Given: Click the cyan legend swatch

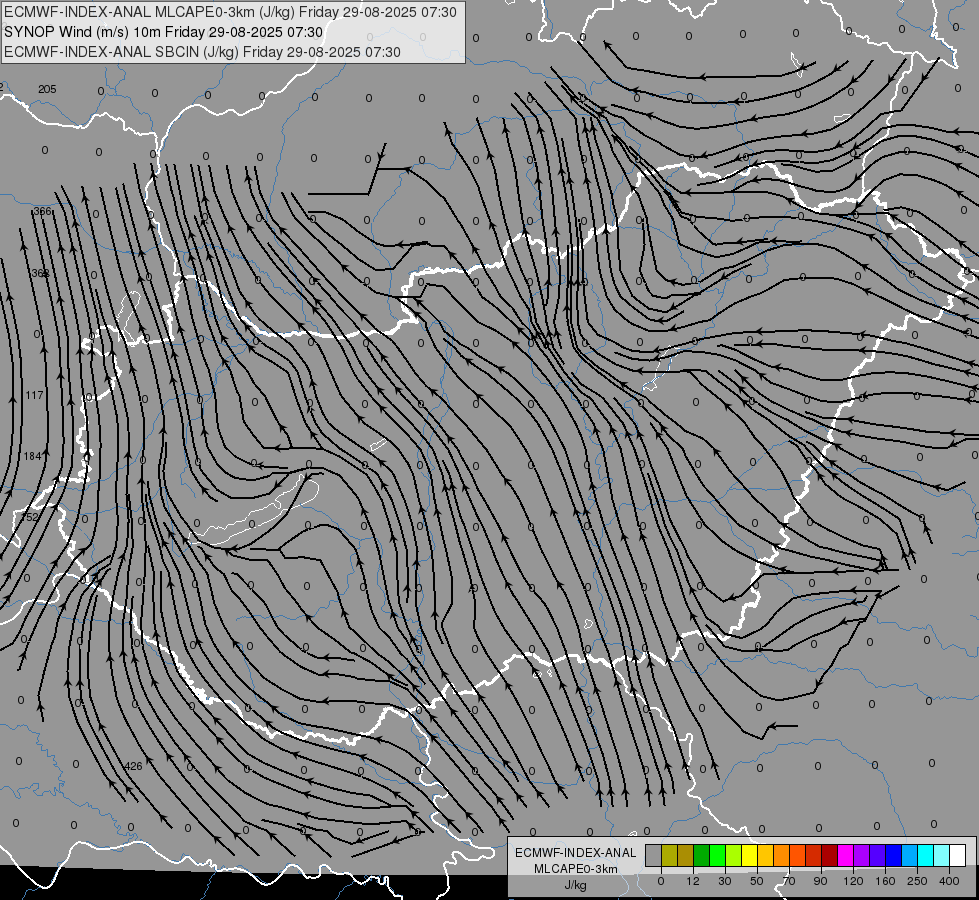Looking at the screenshot, I should [925, 855].
